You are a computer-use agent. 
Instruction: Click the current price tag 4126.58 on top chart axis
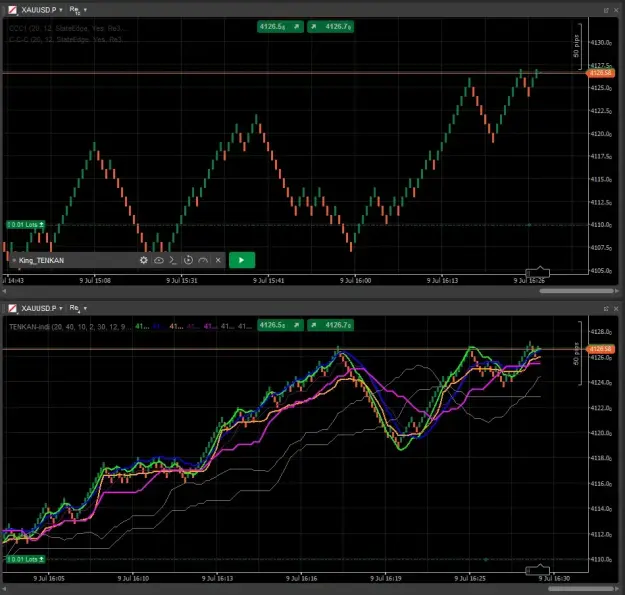click(x=600, y=73)
